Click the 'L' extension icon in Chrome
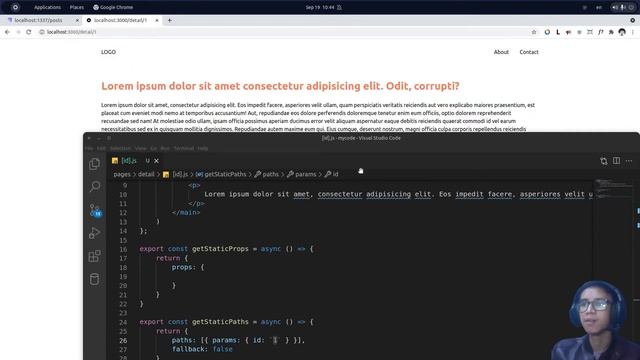640x360 pixels. tap(558, 32)
